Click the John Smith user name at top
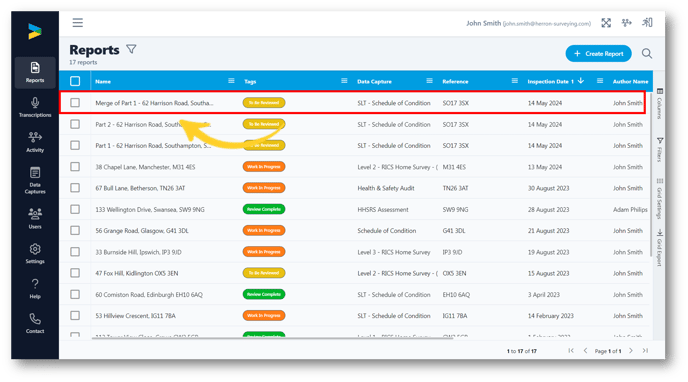Viewport: 688px width, 382px height. tap(483, 23)
